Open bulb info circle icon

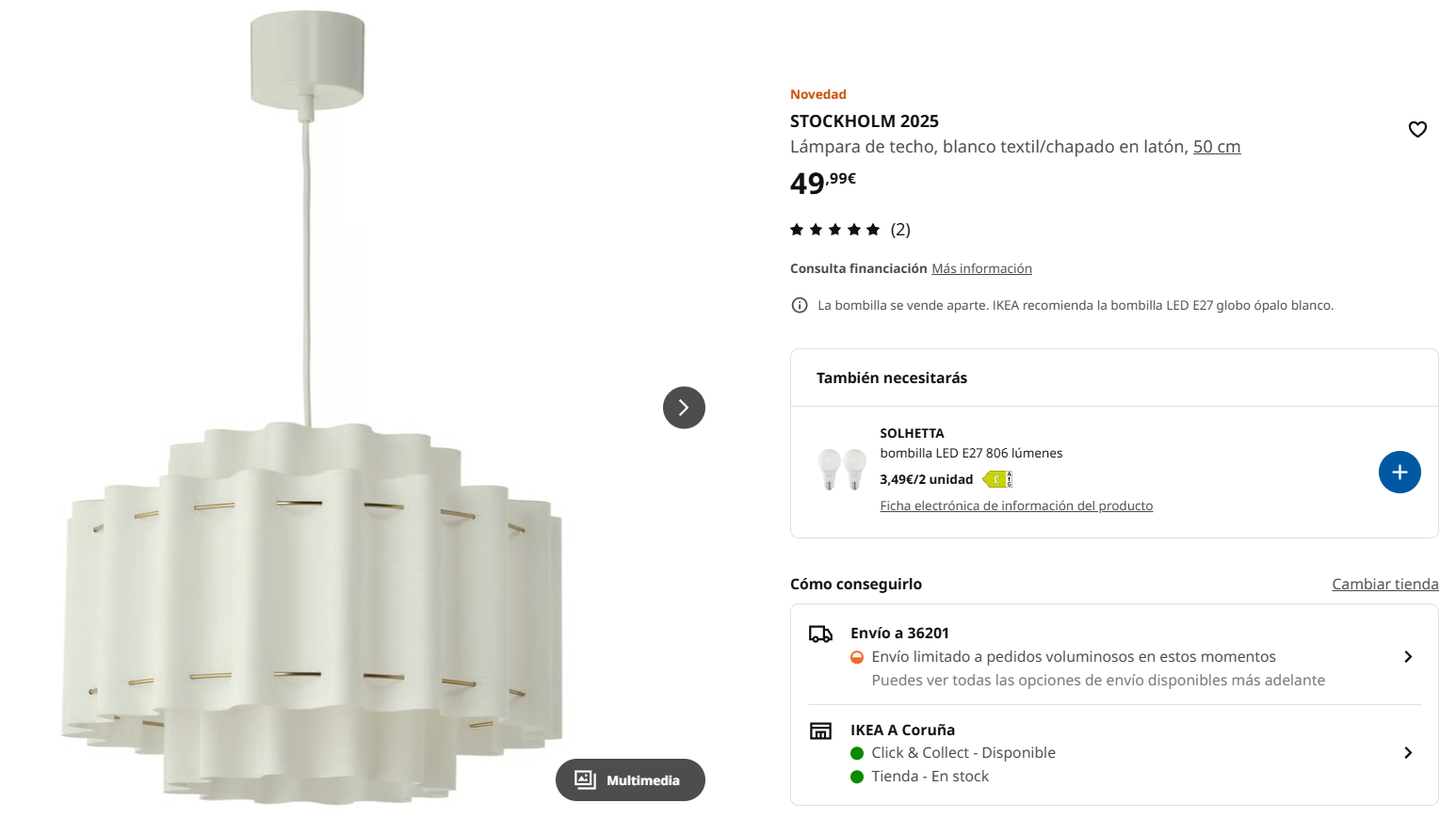pyautogui.click(x=800, y=305)
